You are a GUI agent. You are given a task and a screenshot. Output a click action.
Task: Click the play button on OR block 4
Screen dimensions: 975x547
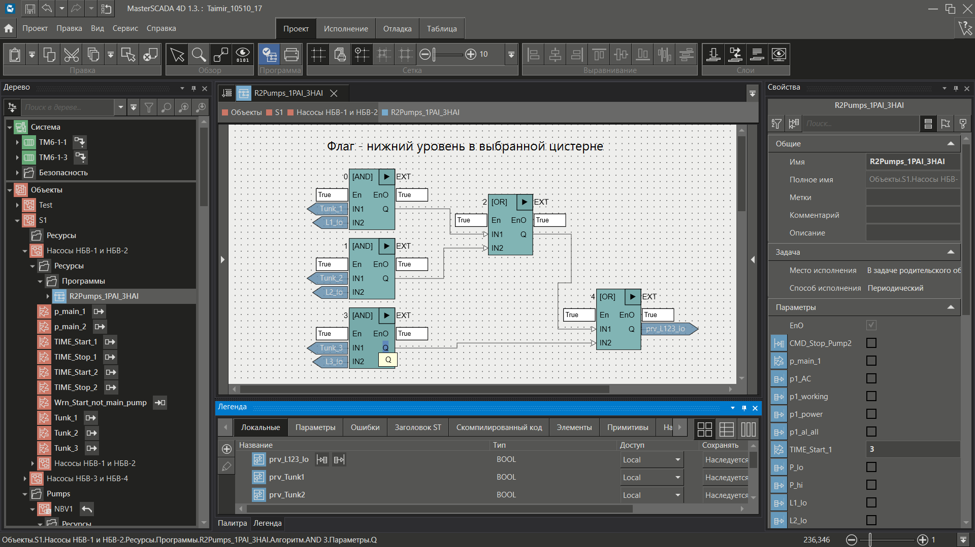(x=632, y=296)
